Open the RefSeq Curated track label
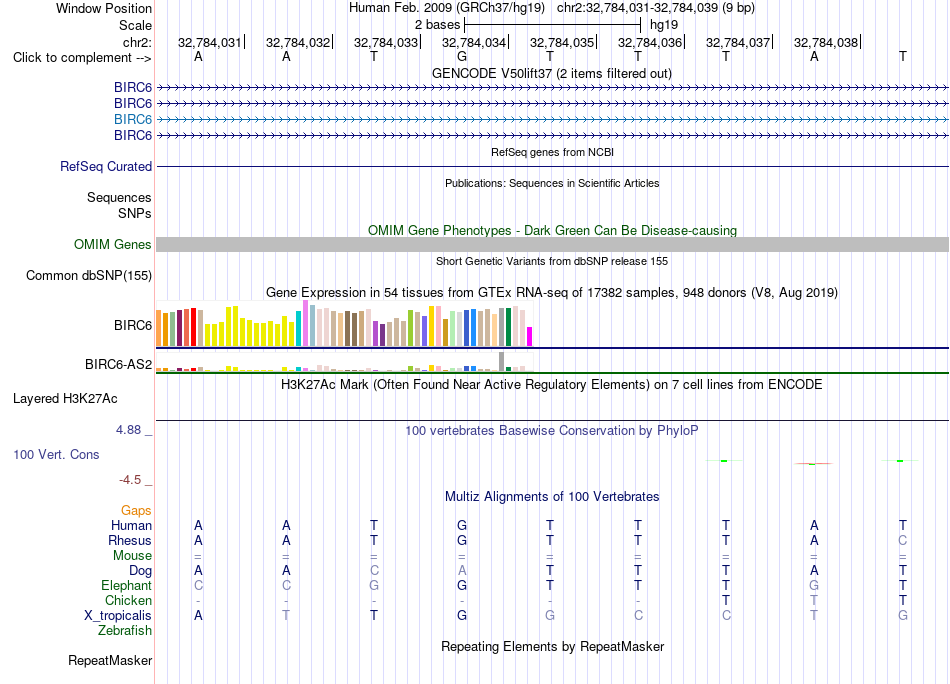 pyautogui.click(x=106, y=166)
